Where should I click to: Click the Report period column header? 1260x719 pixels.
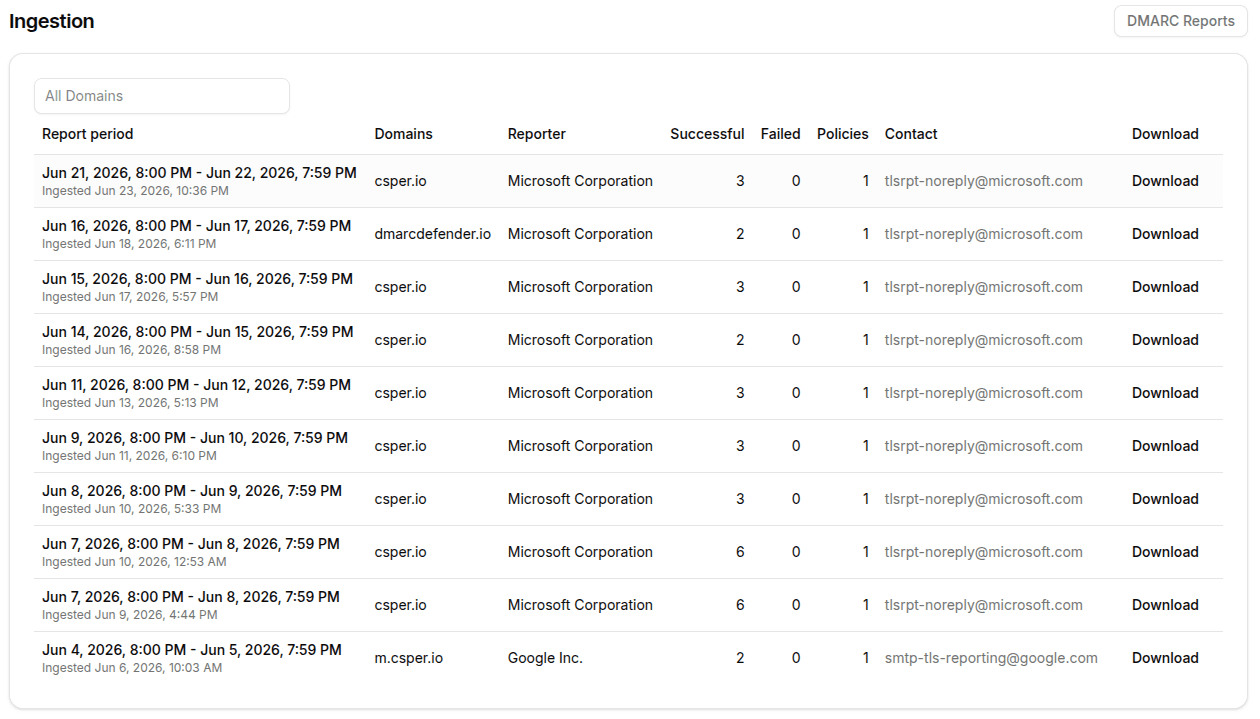click(87, 134)
